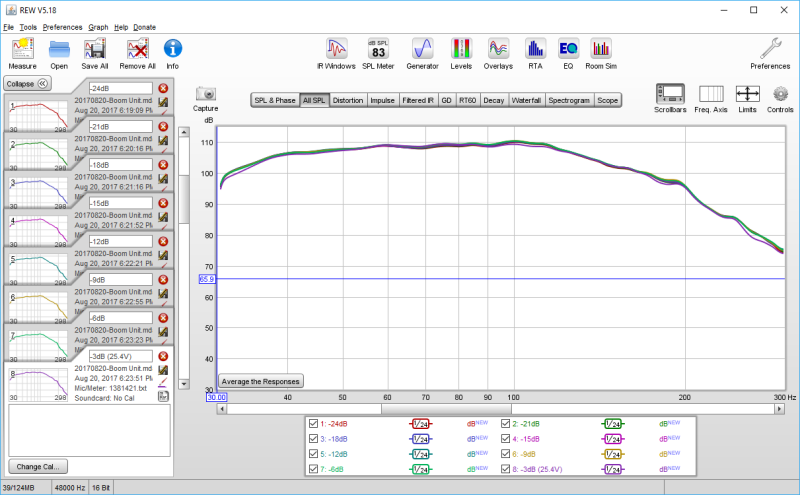Remove the -3dB (25.4V) measurement
This screenshot has width=800, height=495.
coord(163,356)
